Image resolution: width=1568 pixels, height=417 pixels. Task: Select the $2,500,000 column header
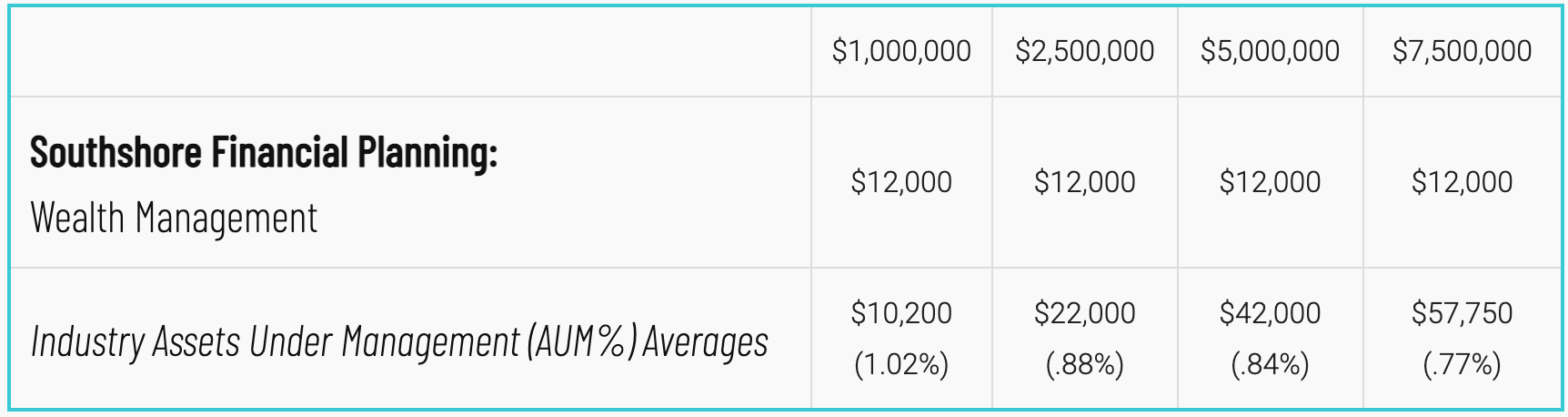1085,51
